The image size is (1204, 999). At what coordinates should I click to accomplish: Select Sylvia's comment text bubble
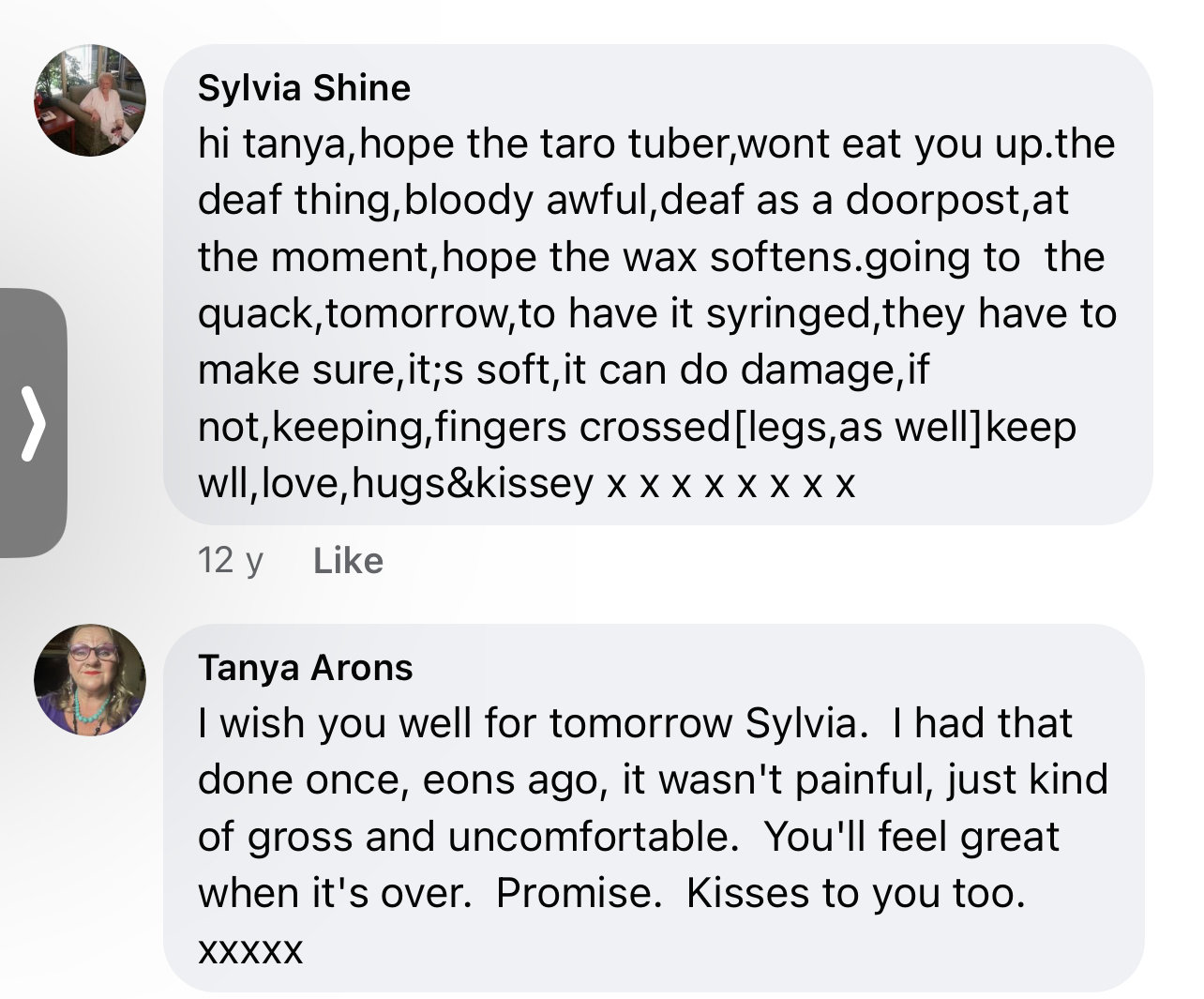[x=657, y=284]
